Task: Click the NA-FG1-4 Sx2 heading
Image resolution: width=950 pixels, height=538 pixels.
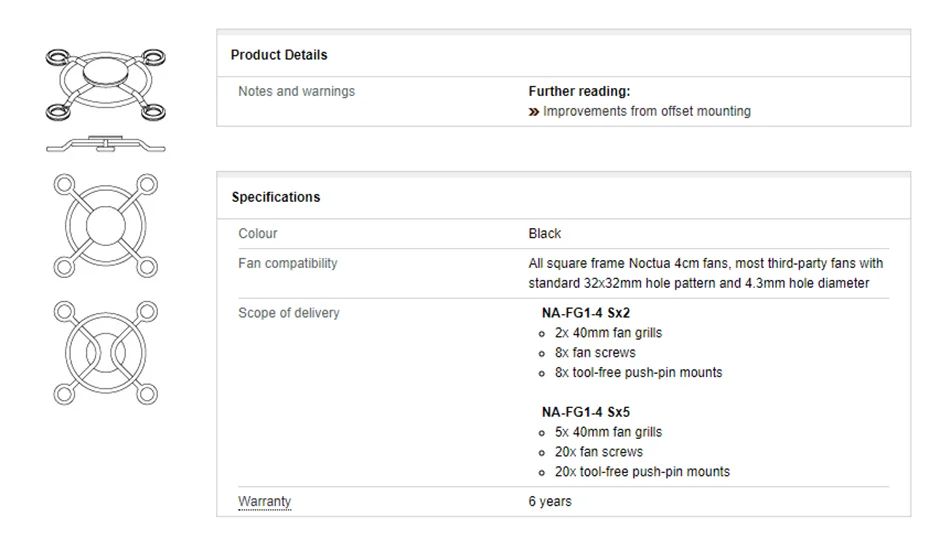Action: click(x=586, y=313)
